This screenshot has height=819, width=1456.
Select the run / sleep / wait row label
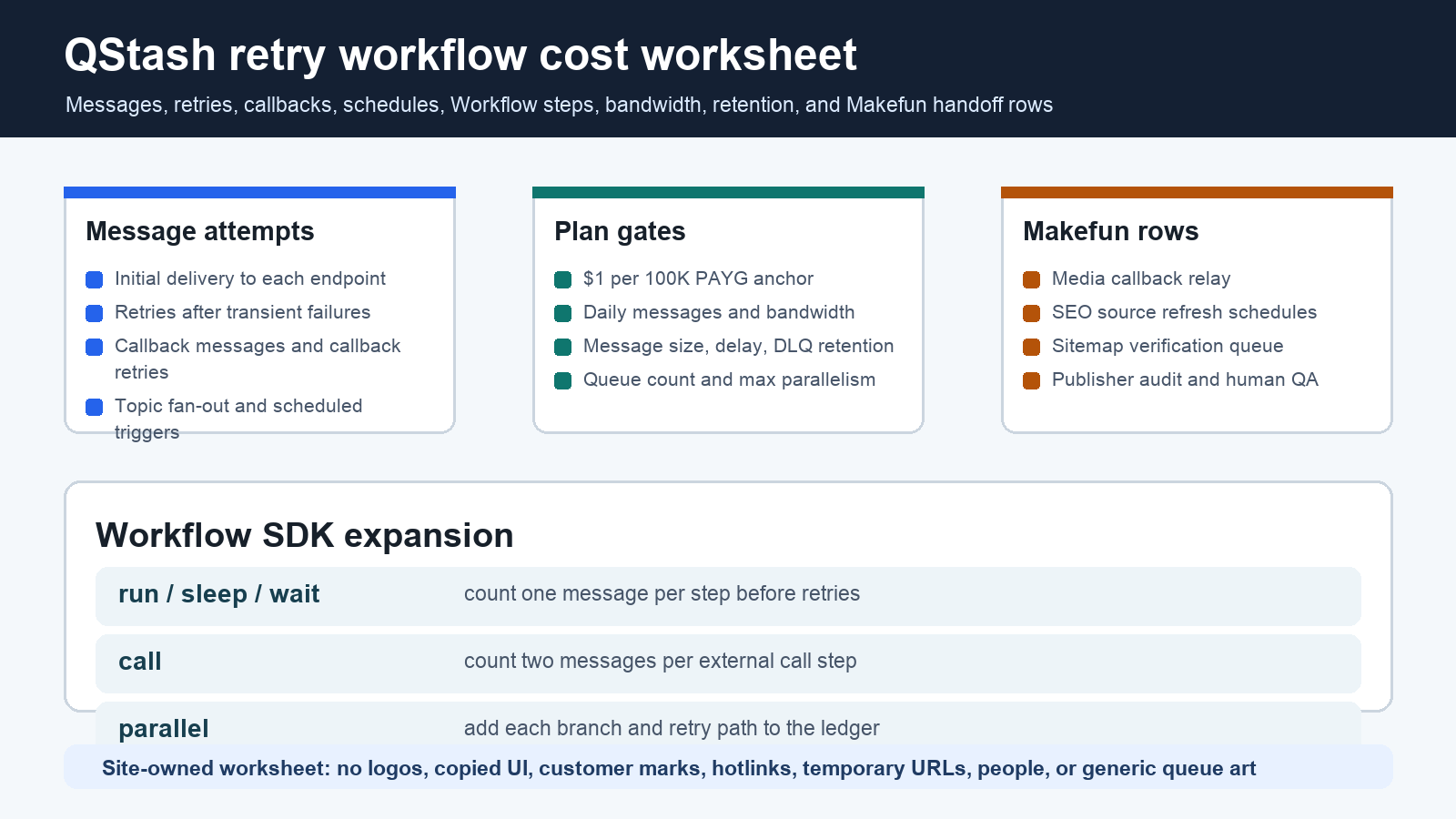point(218,594)
